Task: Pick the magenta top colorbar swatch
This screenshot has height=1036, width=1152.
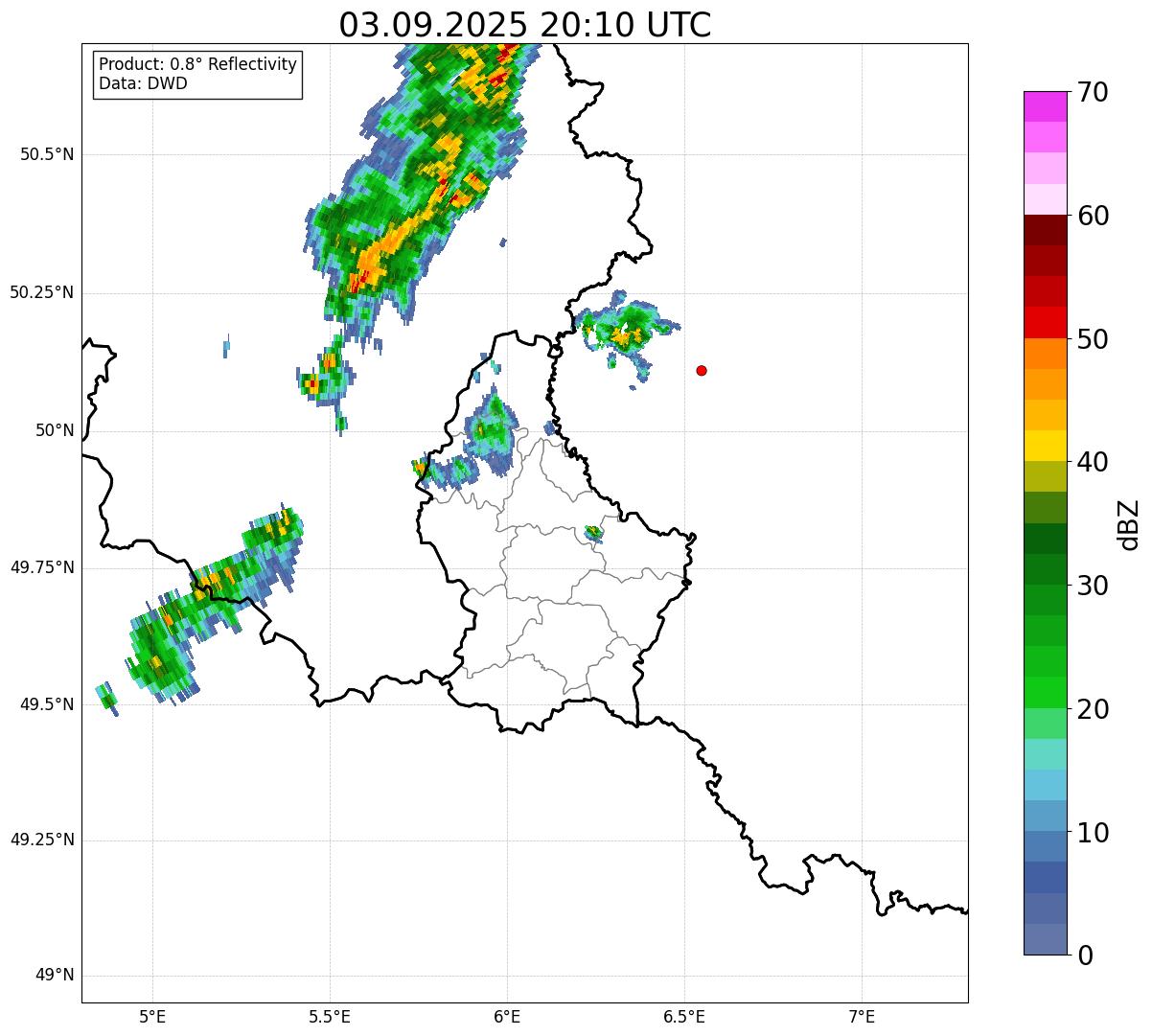Action: (1046, 106)
